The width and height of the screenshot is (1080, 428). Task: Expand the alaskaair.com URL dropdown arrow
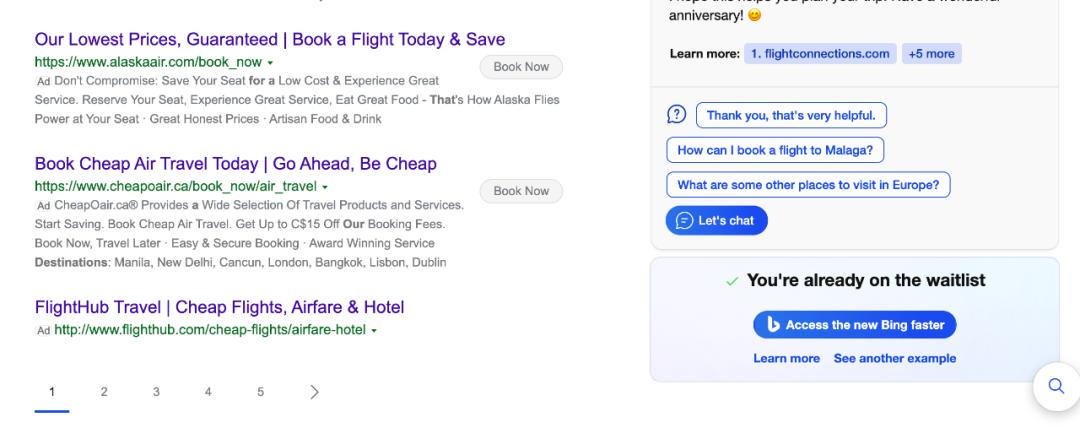[270, 62]
